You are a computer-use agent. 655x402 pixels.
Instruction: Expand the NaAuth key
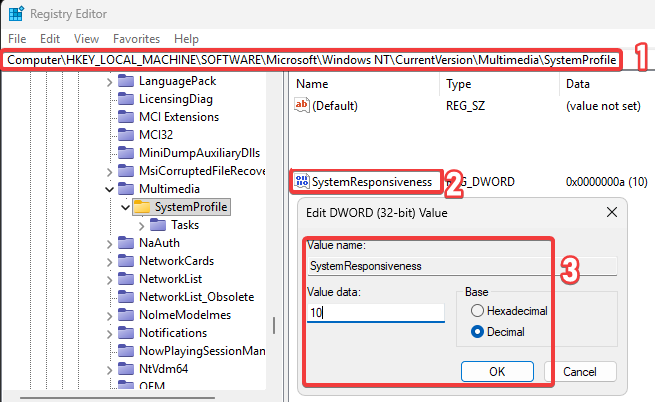coord(109,244)
